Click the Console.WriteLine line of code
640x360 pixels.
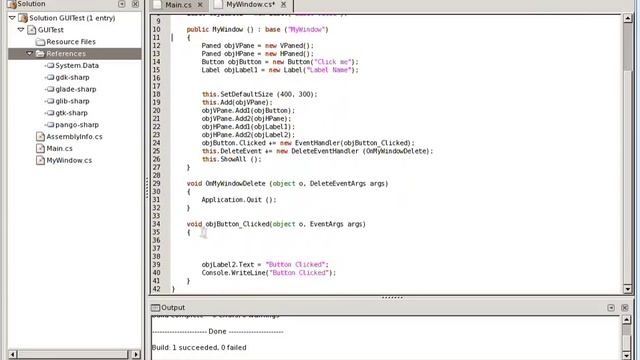click(269, 273)
